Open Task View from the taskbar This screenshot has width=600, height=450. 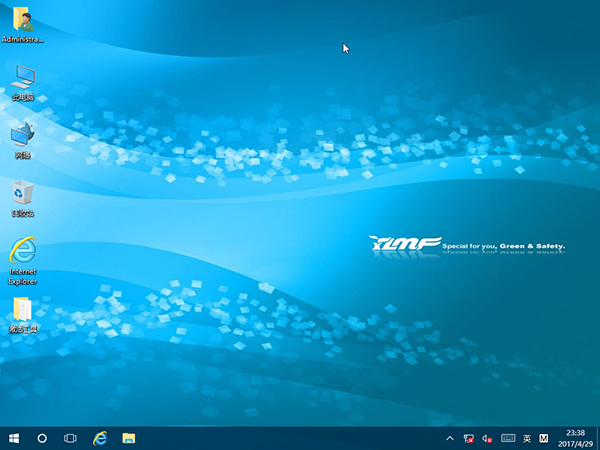pyautogui.click(x=70, y=438)
